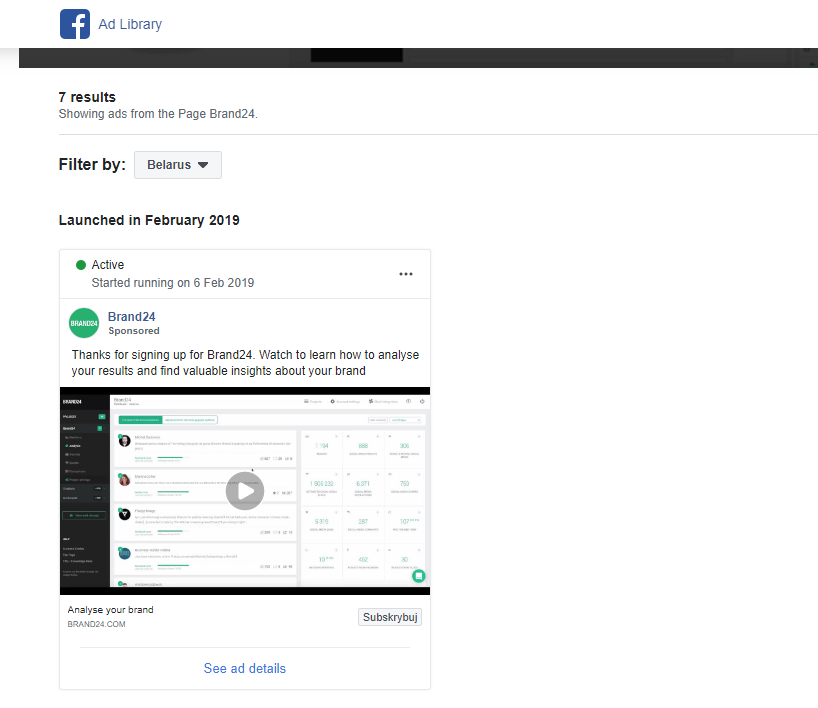This screenshot has width=818, height=708.
Task: Click the BRAND24.COM domain text
Action: click(x=97, y=624)
